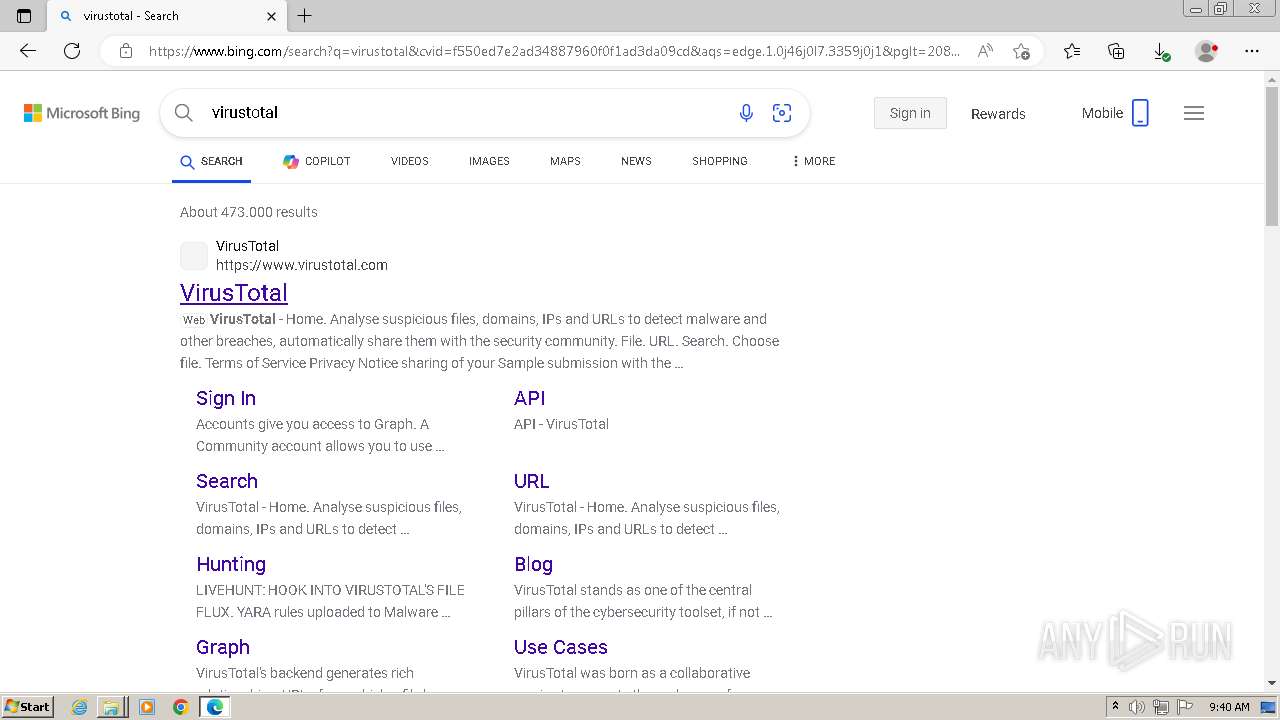The width and height of the screenshot is (1280, 720).
Task: Close the virustotal - Search tab
Action: (x=272, y=16)
